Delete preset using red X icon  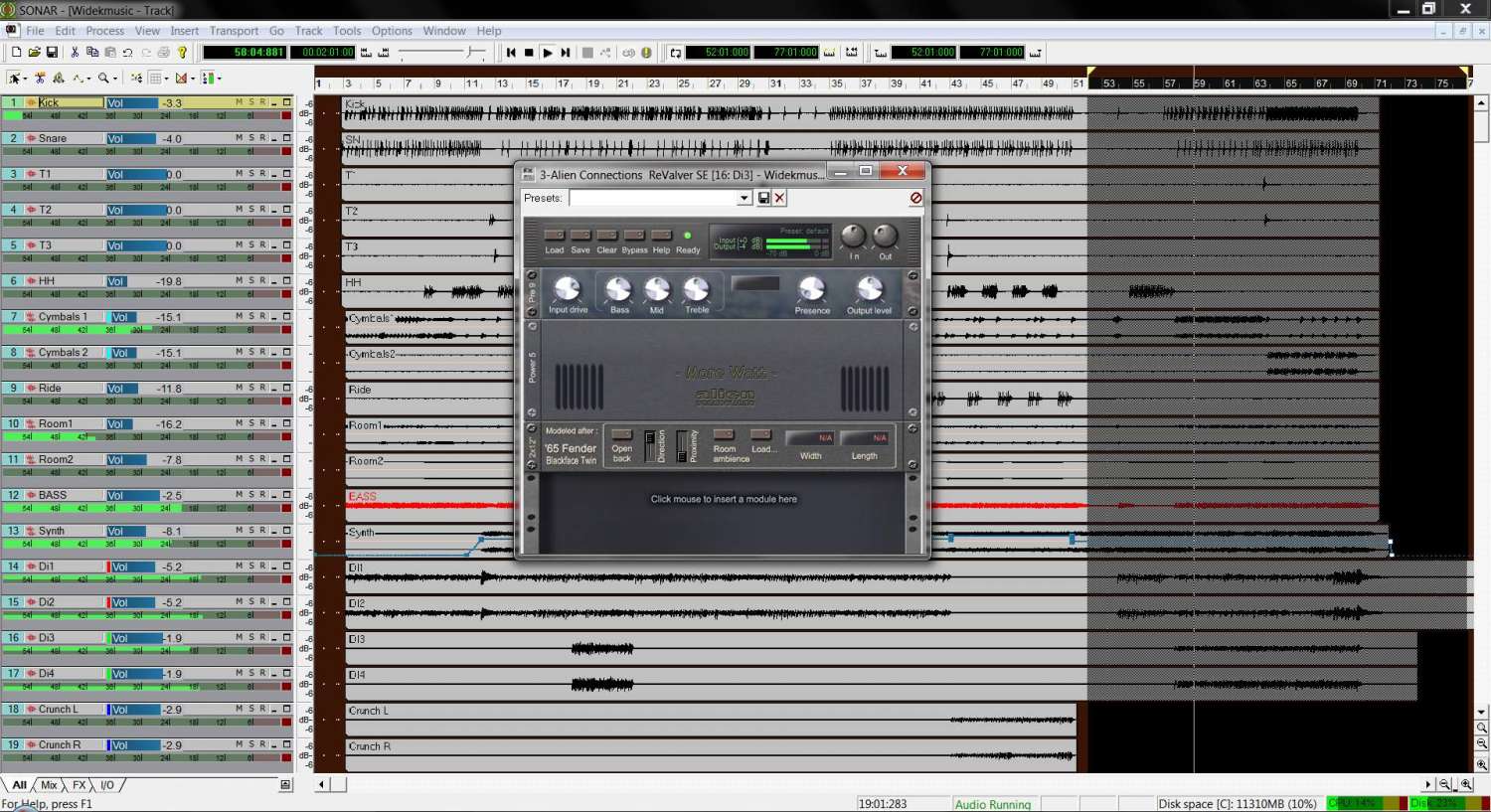pos(779,198)
